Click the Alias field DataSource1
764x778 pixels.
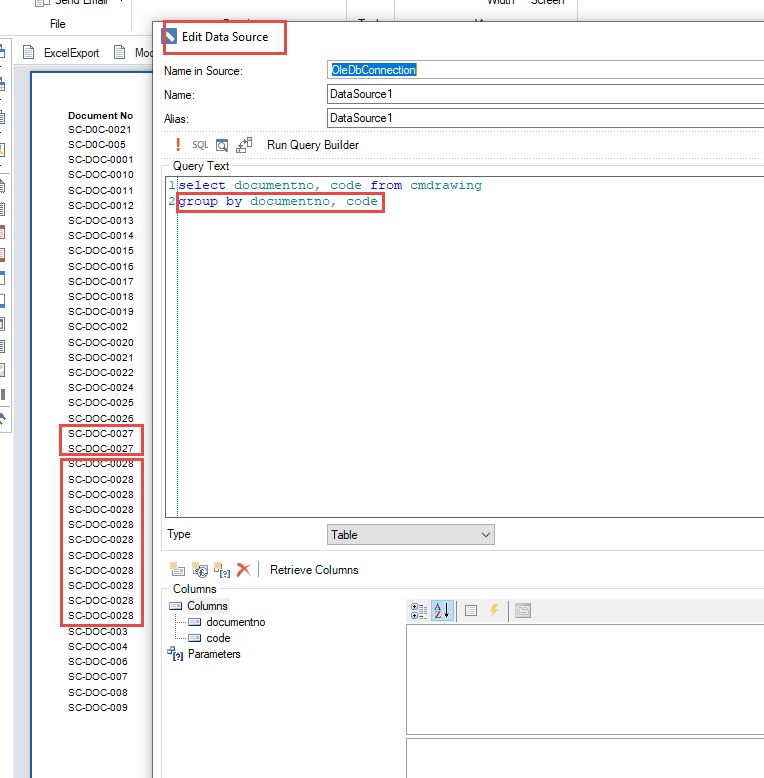coord(545,118)
